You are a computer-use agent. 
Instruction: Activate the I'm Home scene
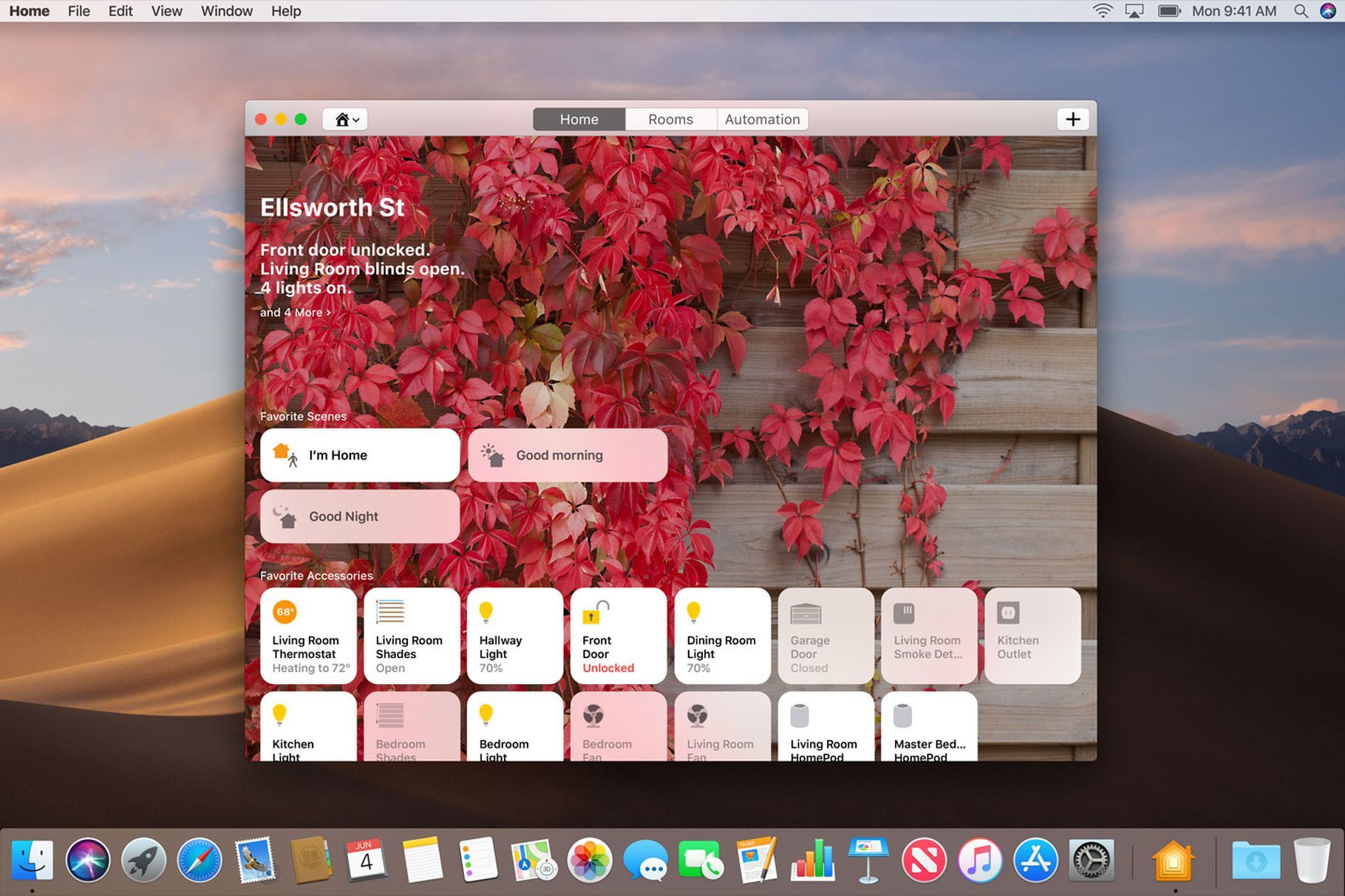(360, 455)
